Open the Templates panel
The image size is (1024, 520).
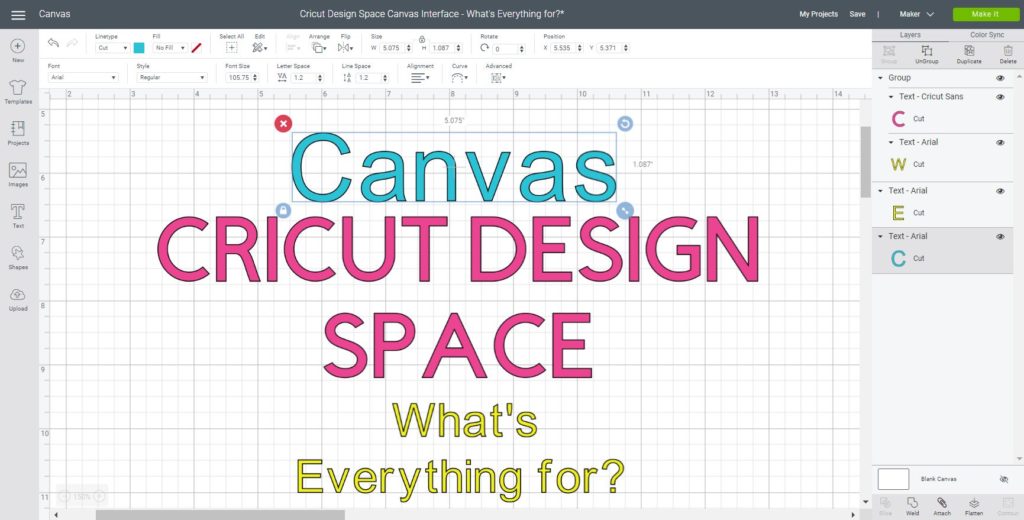tap(18, 92)
